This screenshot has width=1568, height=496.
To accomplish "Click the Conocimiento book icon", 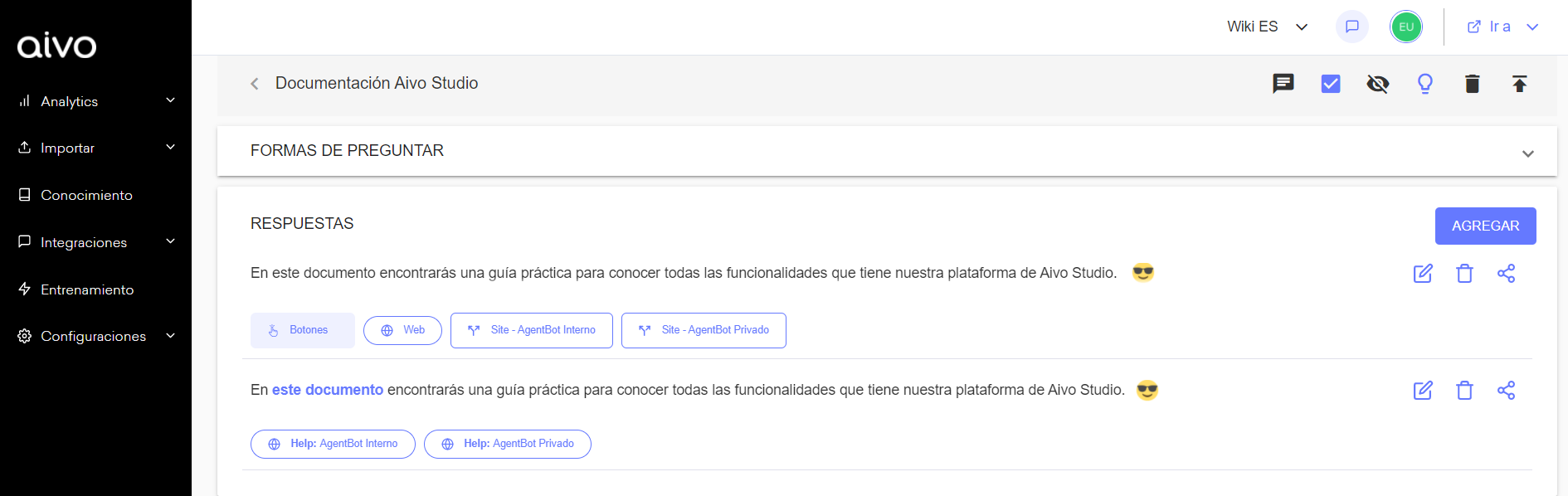I will click(25, 194).
